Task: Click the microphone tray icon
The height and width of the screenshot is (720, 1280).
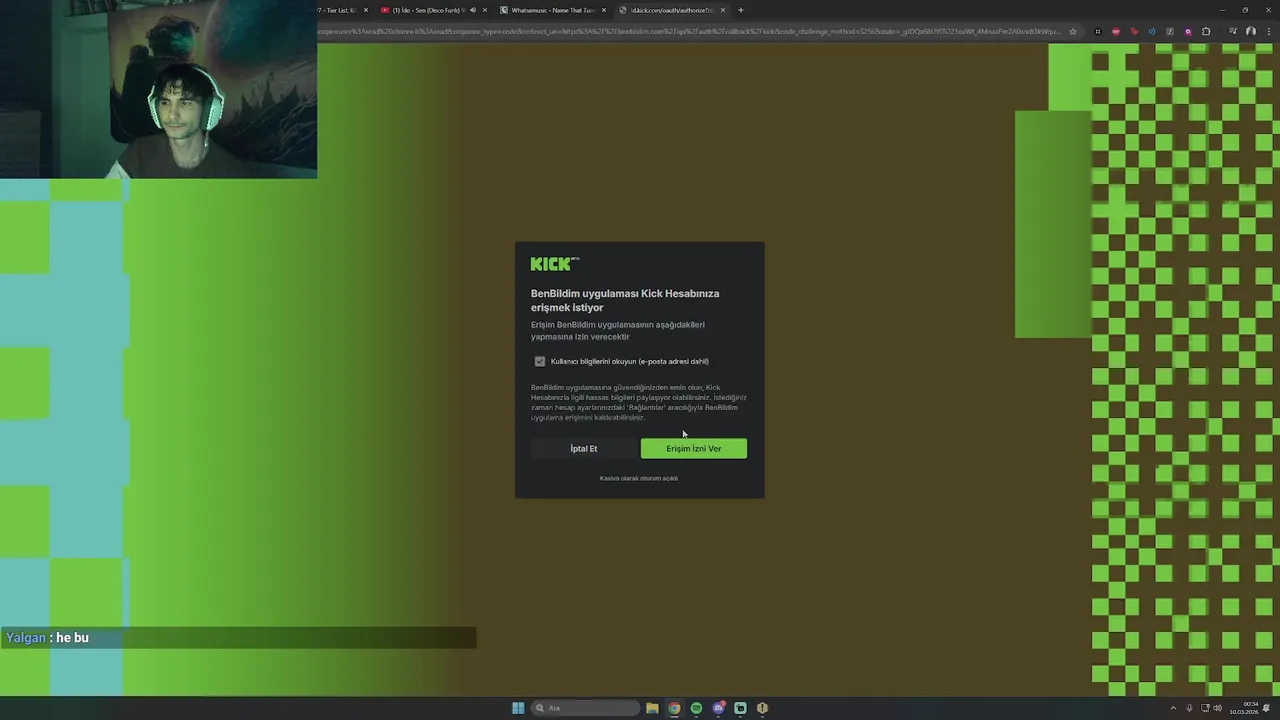Action: pyautogui.click(x=1189, y=708)
